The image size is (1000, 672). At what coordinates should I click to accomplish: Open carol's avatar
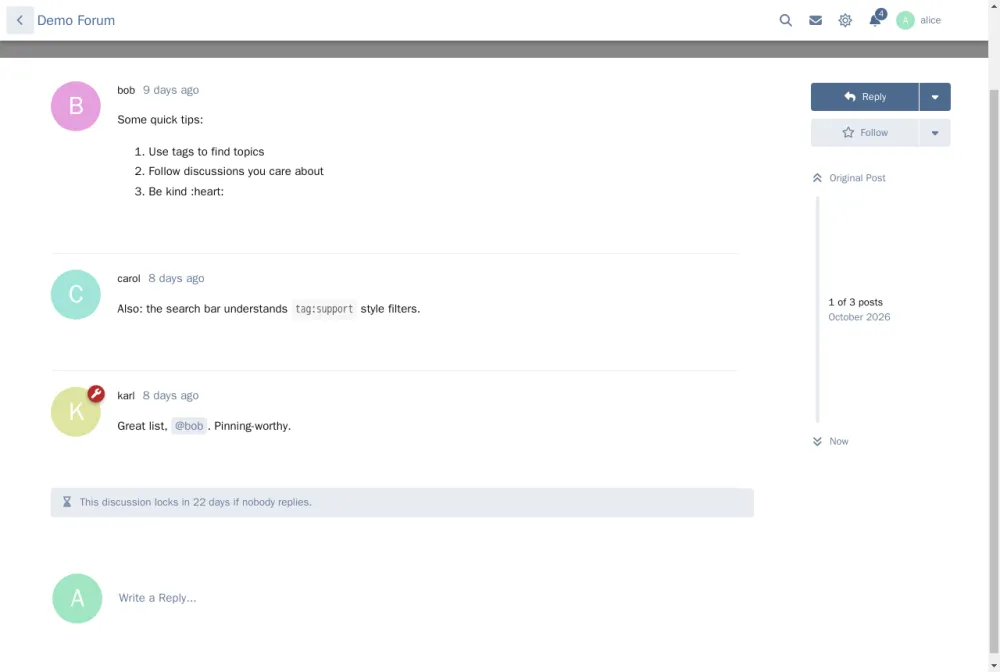tap(76, 295)
